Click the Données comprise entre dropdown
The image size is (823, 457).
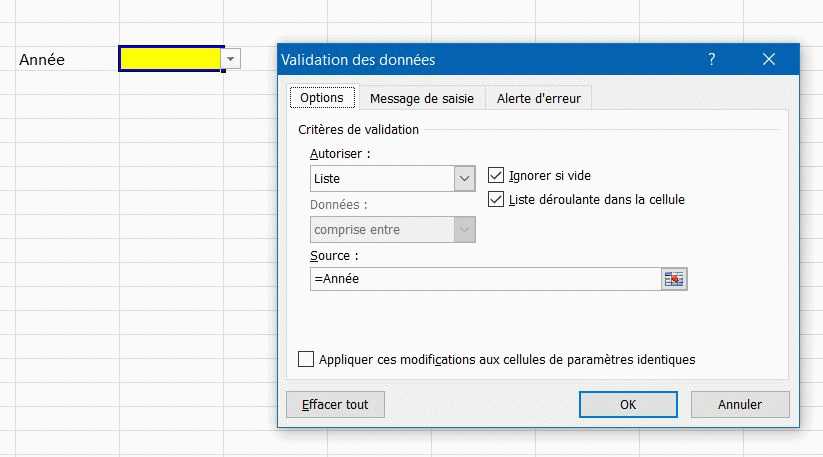(392, 229)
